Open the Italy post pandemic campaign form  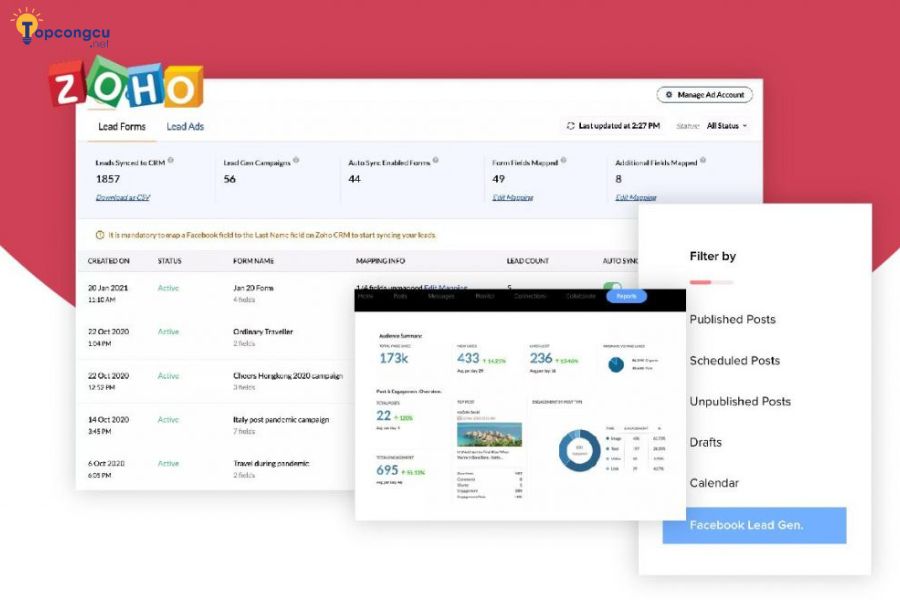tap(281, 419)
